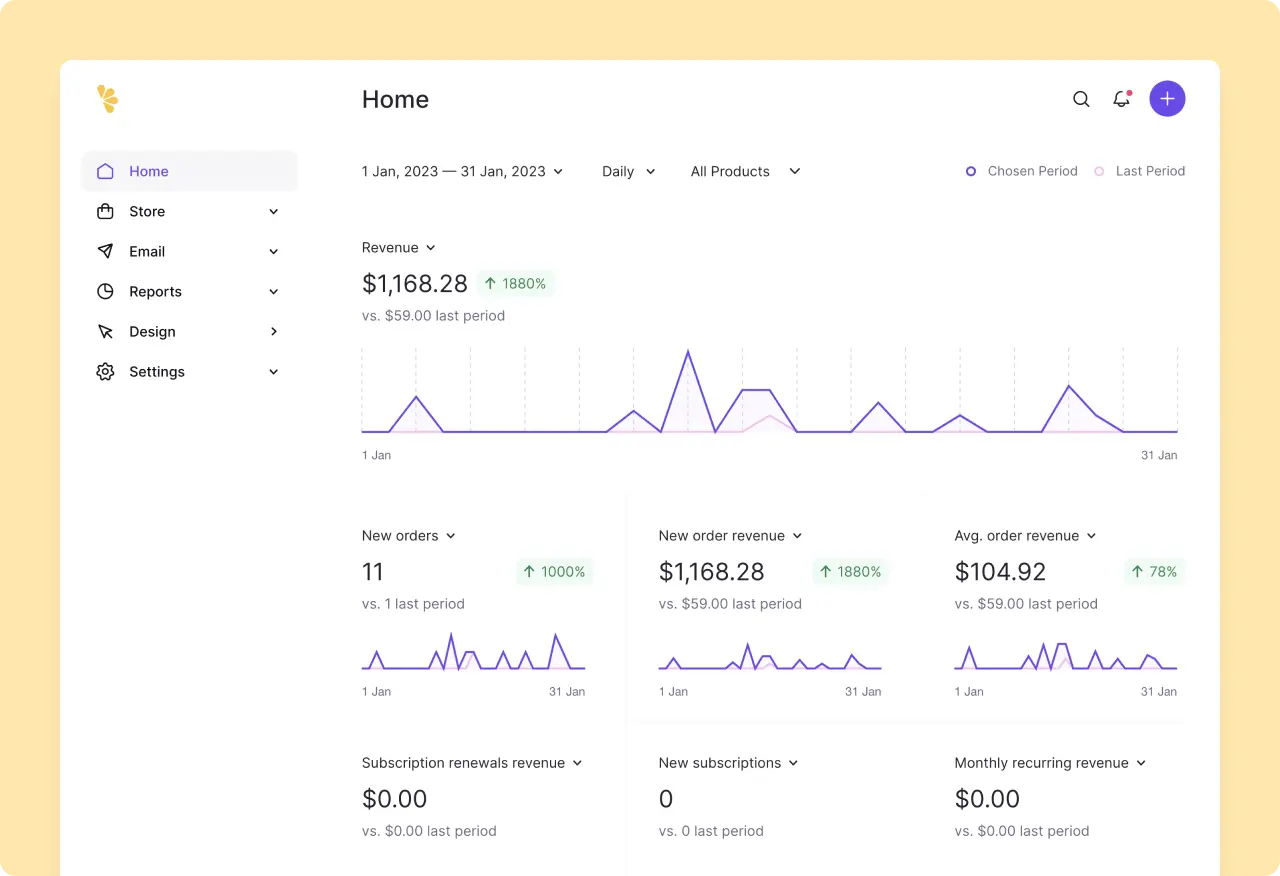Screen dimensions: 1280x876
Task: Toggle the Chosen Period legend indicator
Action: (x=970, y=171)
